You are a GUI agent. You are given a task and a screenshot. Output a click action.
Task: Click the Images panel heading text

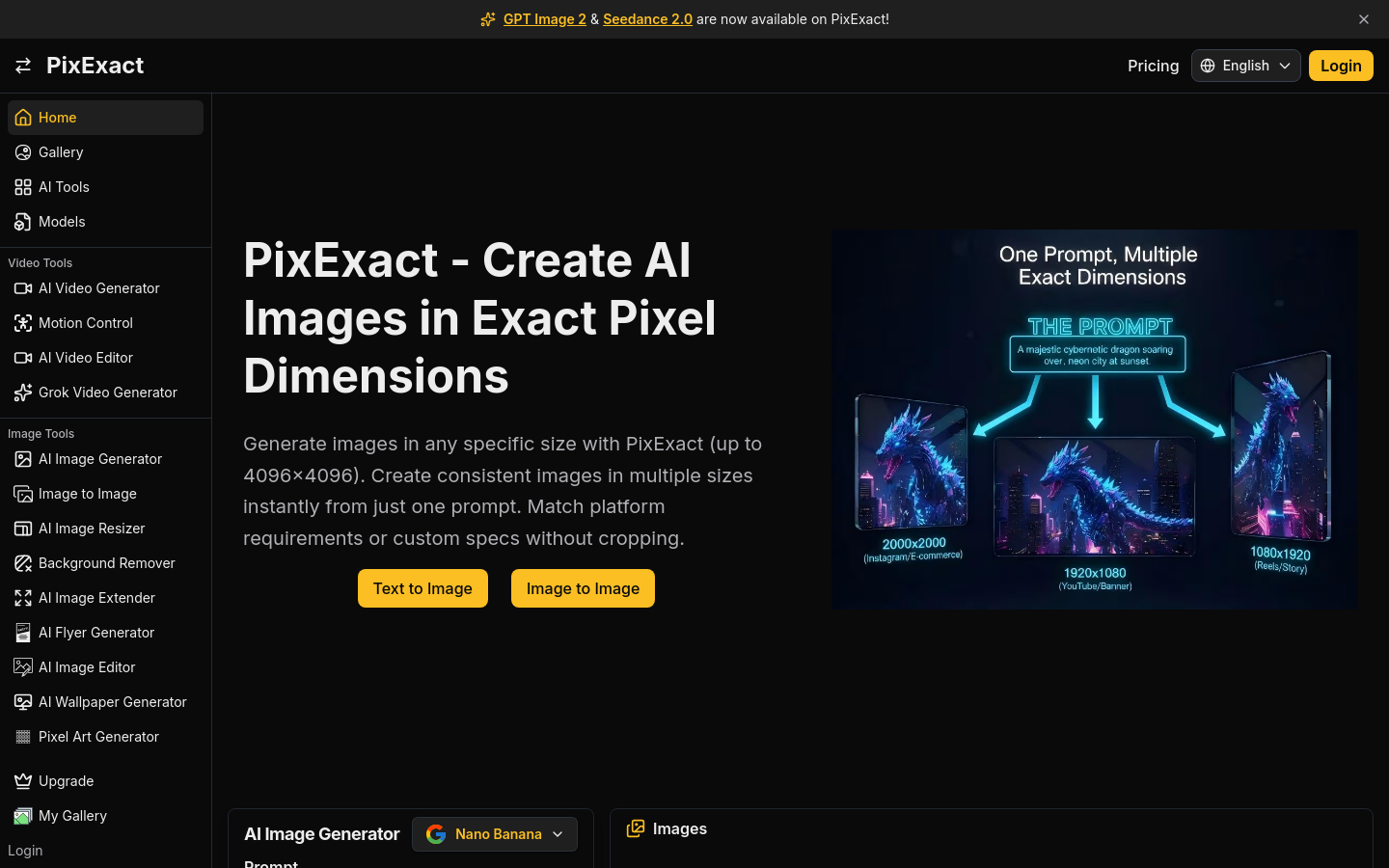point(679,828)
